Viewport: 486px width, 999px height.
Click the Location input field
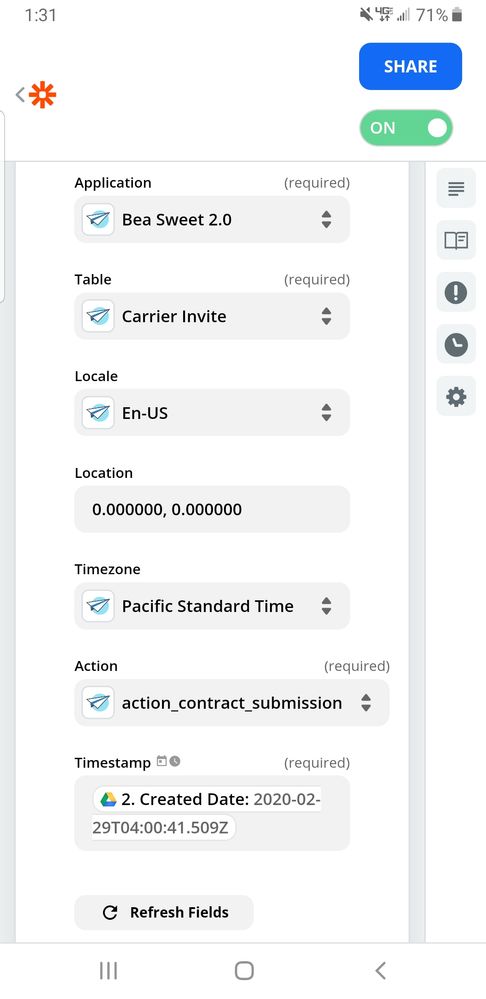212,509
